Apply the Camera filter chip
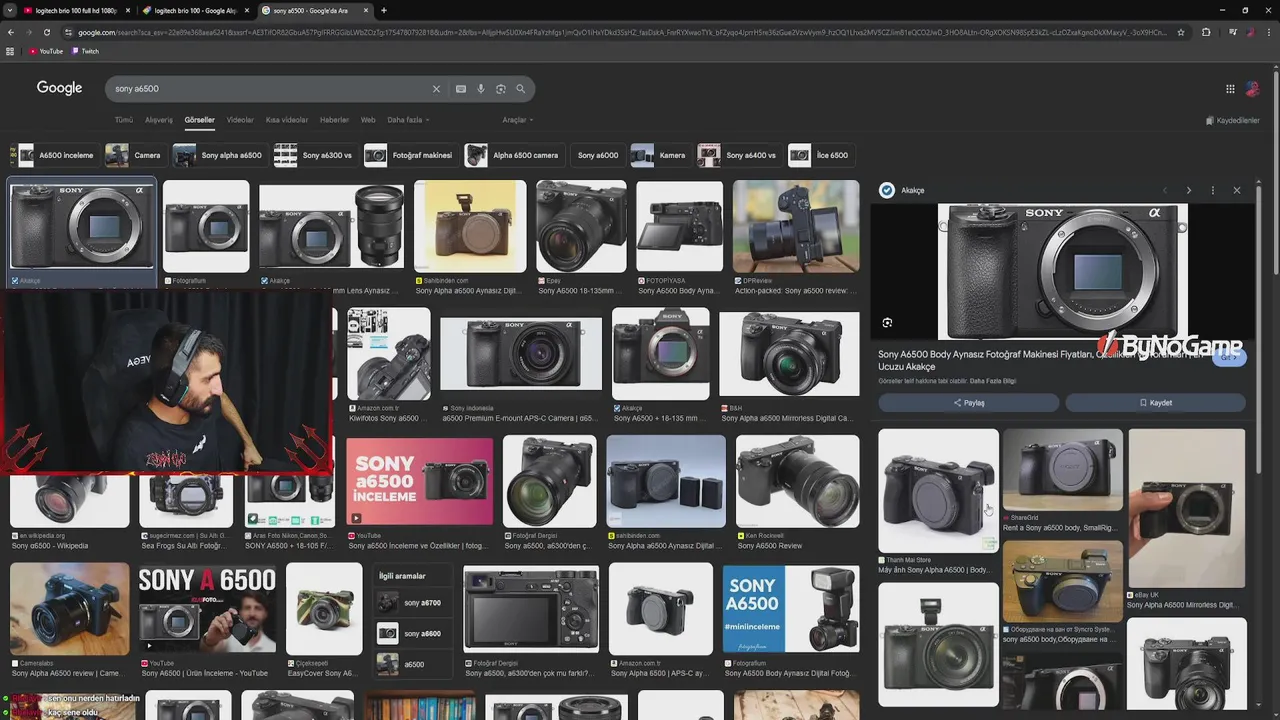Image resolution: width=1280 pixels, height=720 pixels. point(134,155)
